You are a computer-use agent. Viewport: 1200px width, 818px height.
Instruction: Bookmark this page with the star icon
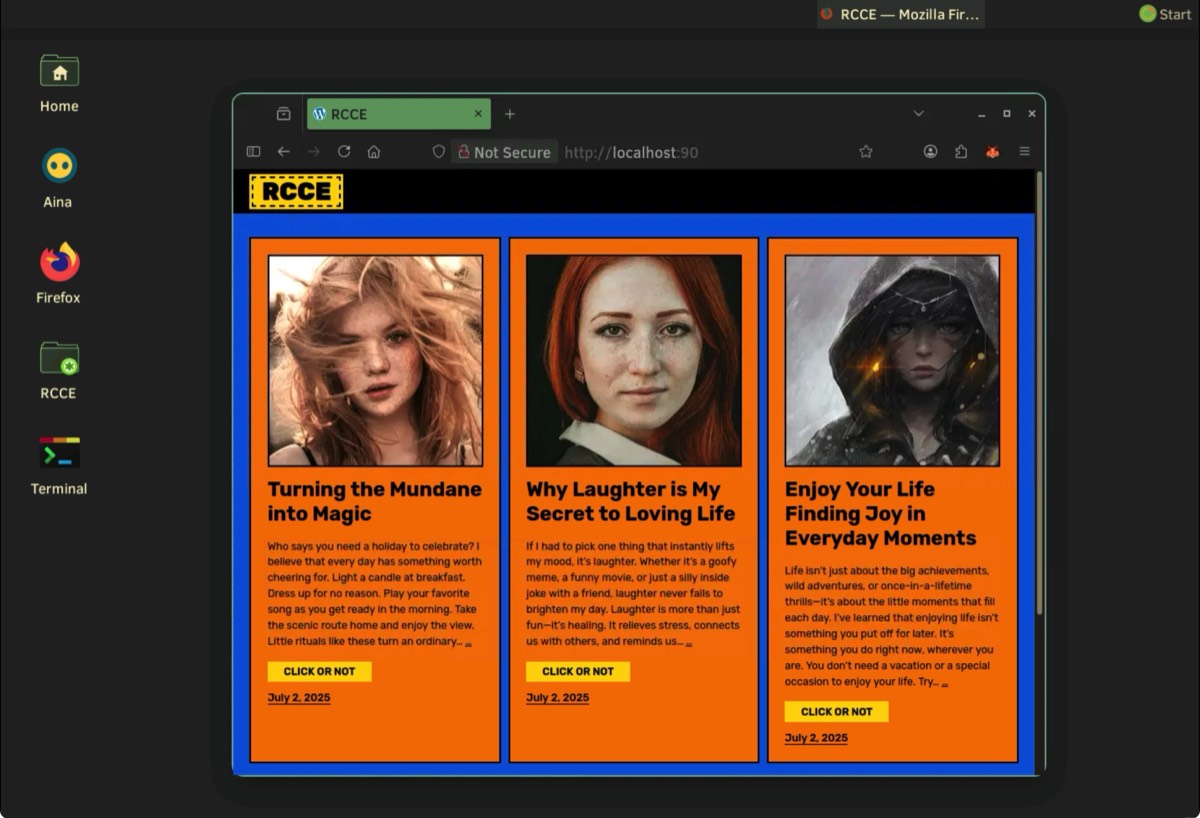pos(866,152)
